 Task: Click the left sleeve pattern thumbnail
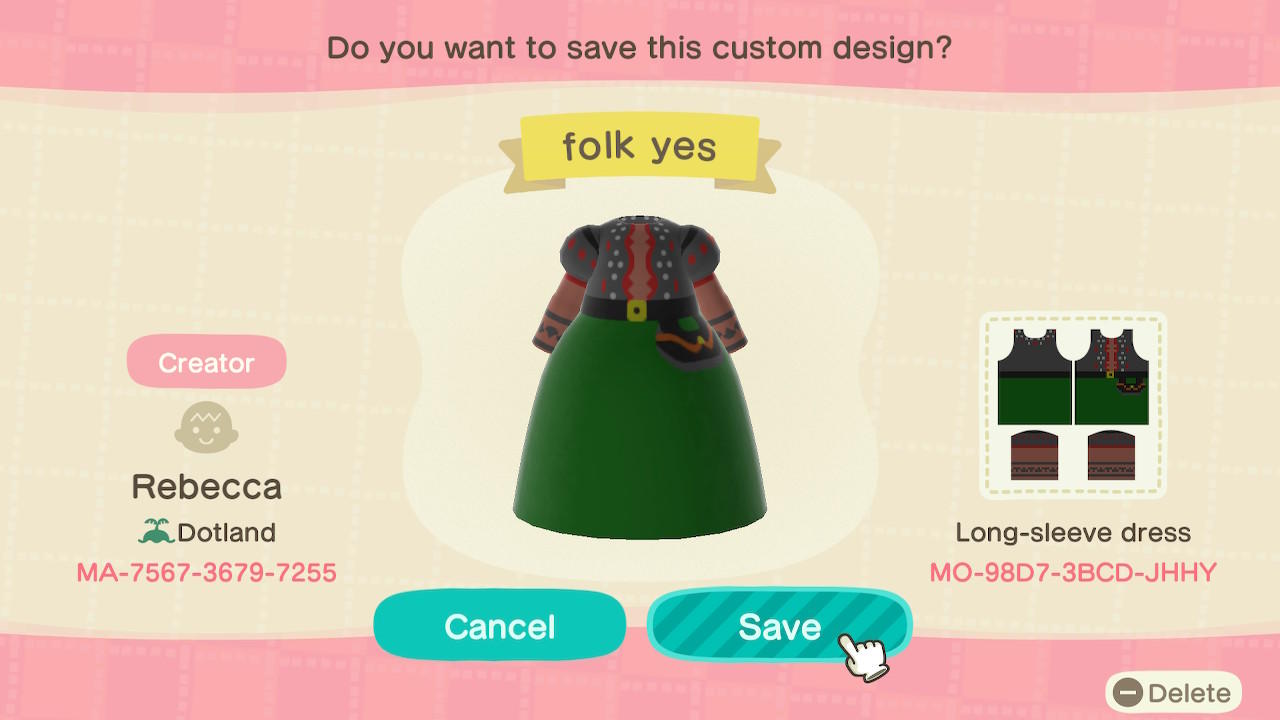click(x=1035, y=455)
